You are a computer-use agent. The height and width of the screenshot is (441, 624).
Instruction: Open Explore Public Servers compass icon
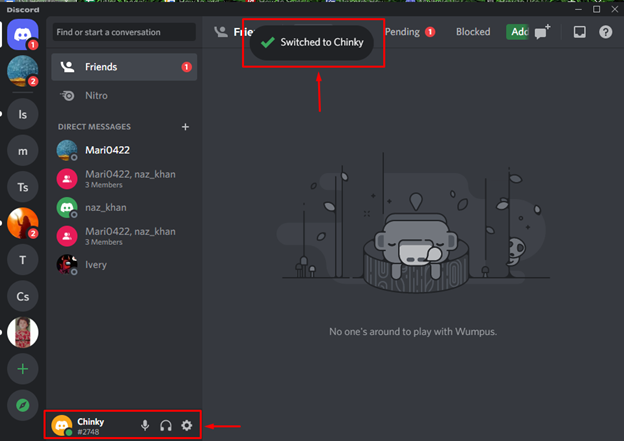tap(23, 405)
